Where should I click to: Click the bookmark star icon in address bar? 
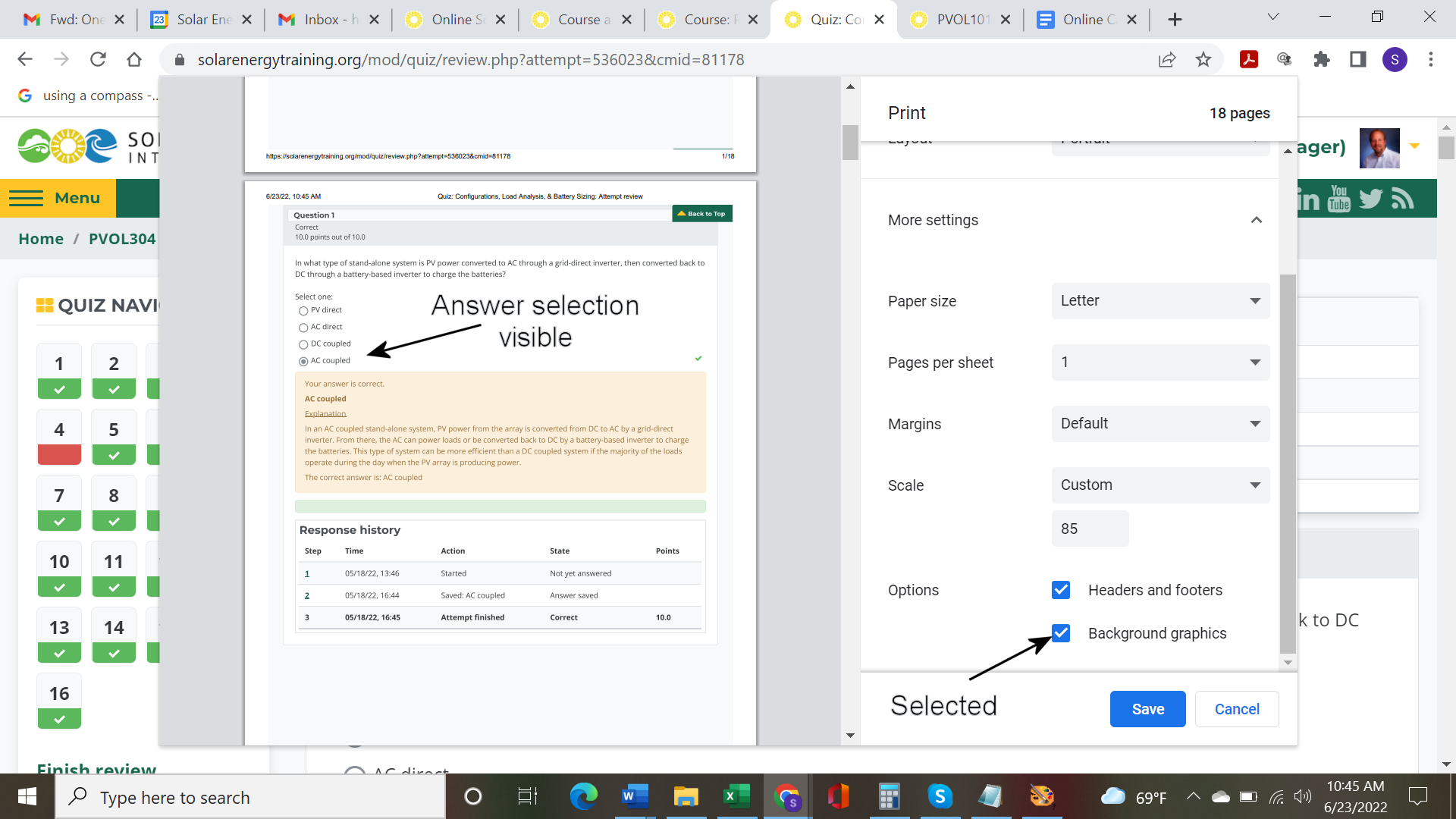[1203, 59]
